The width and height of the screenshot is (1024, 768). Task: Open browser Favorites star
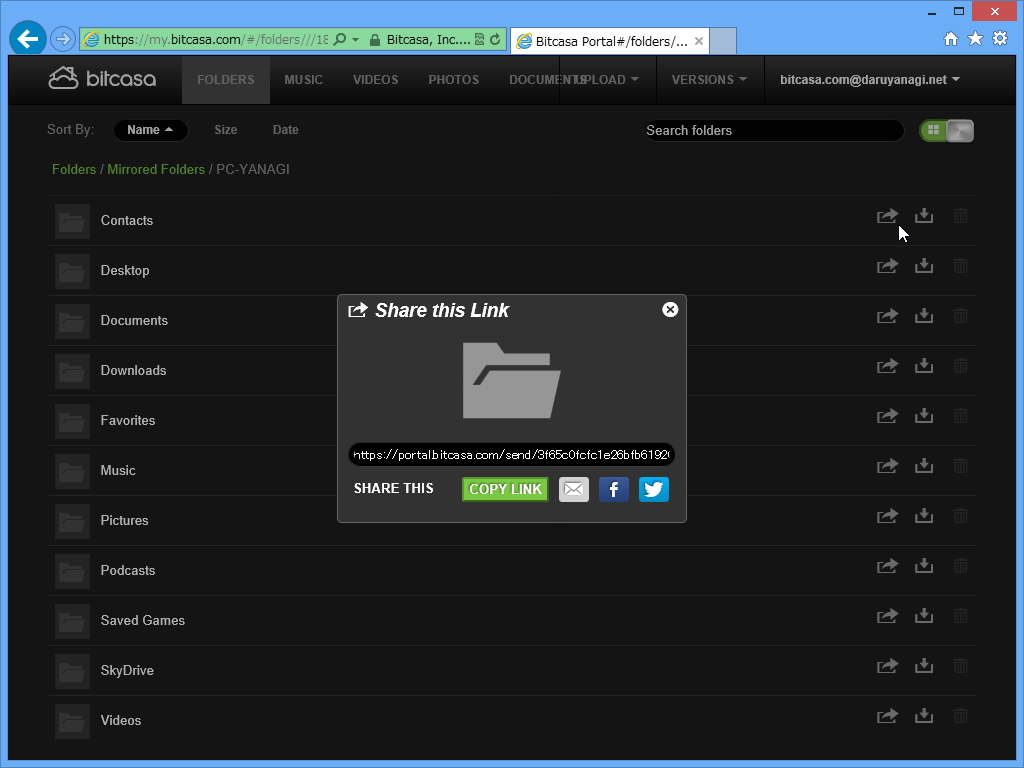point(975,39)
